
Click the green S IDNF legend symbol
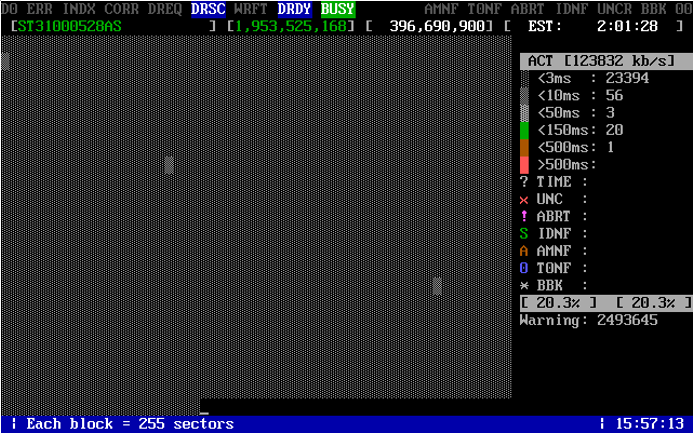tap(524, 233)
